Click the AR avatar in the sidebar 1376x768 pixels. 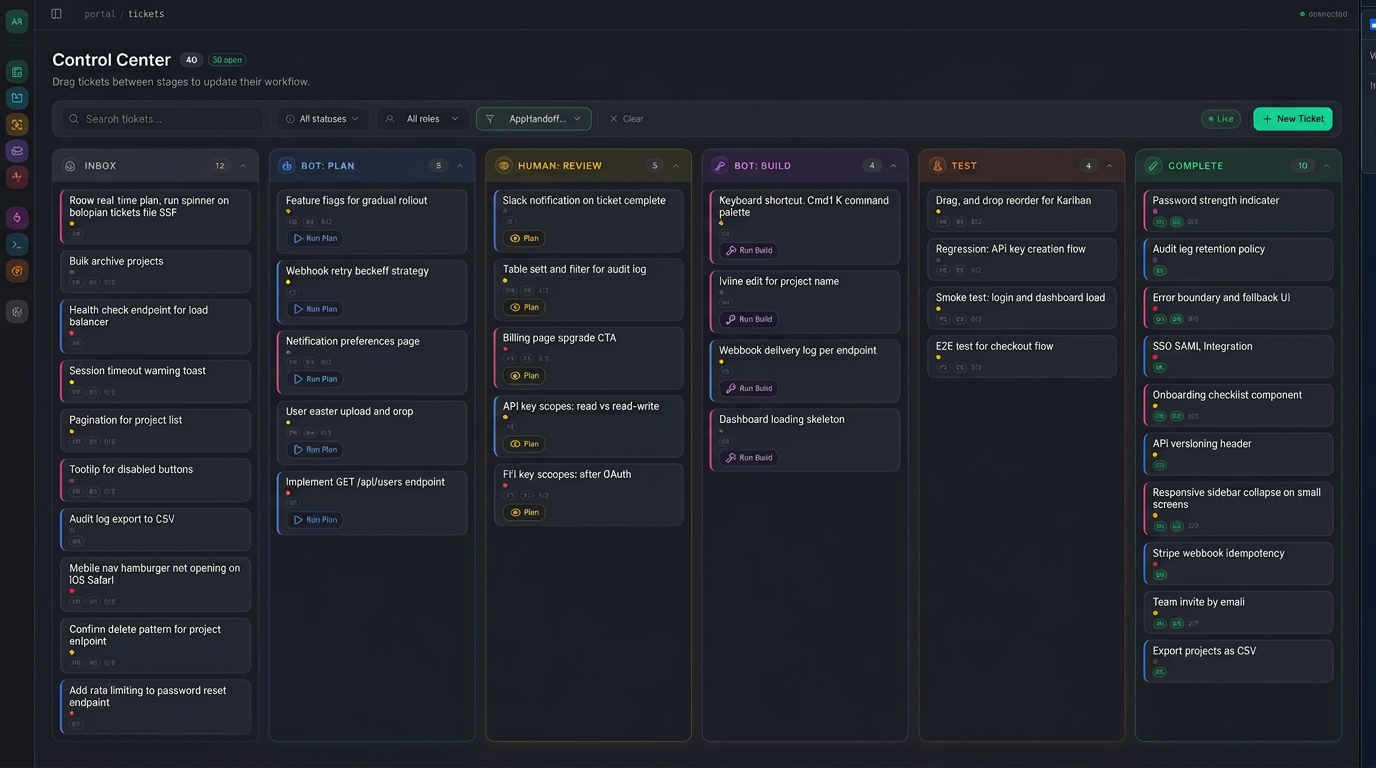[17, 22]
